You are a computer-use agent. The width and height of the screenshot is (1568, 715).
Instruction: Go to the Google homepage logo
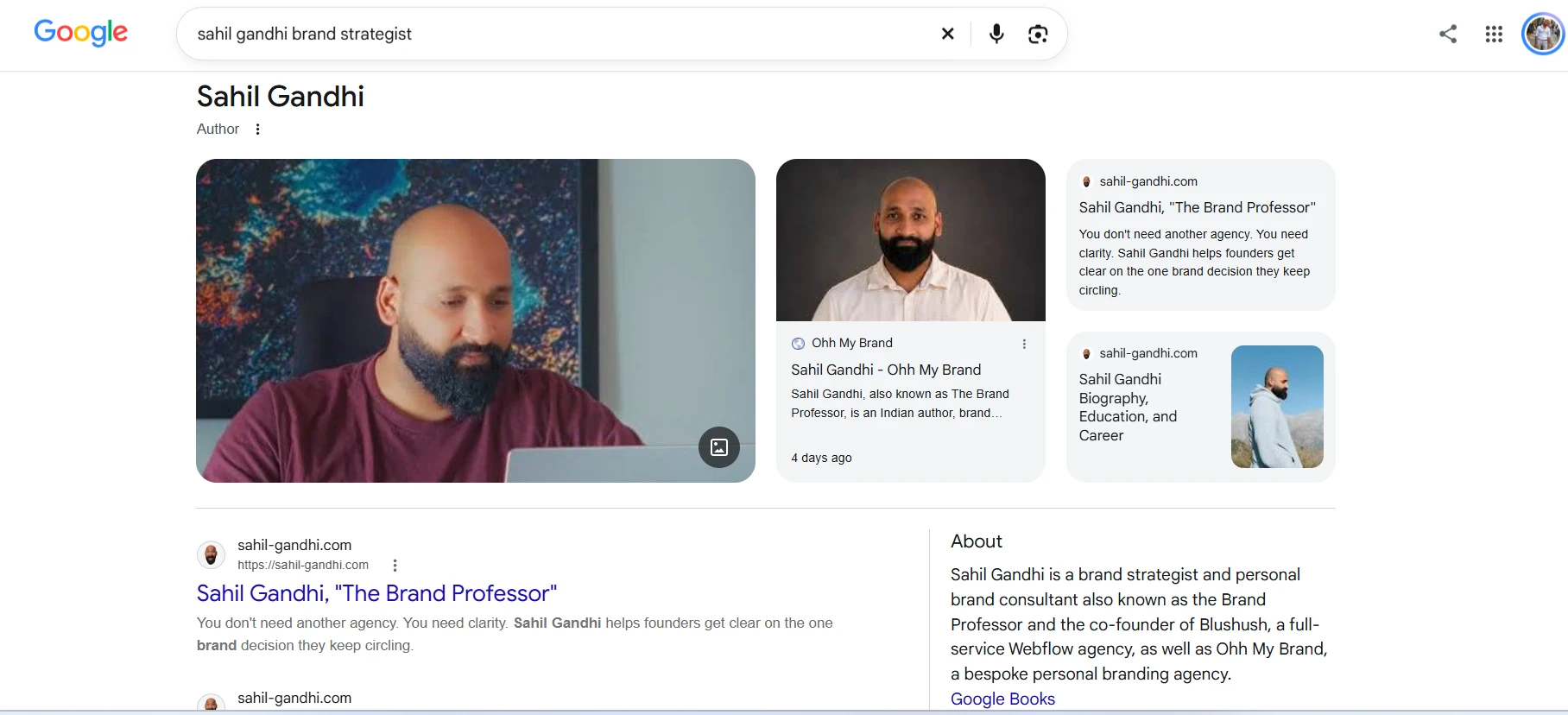pos(80,33)
